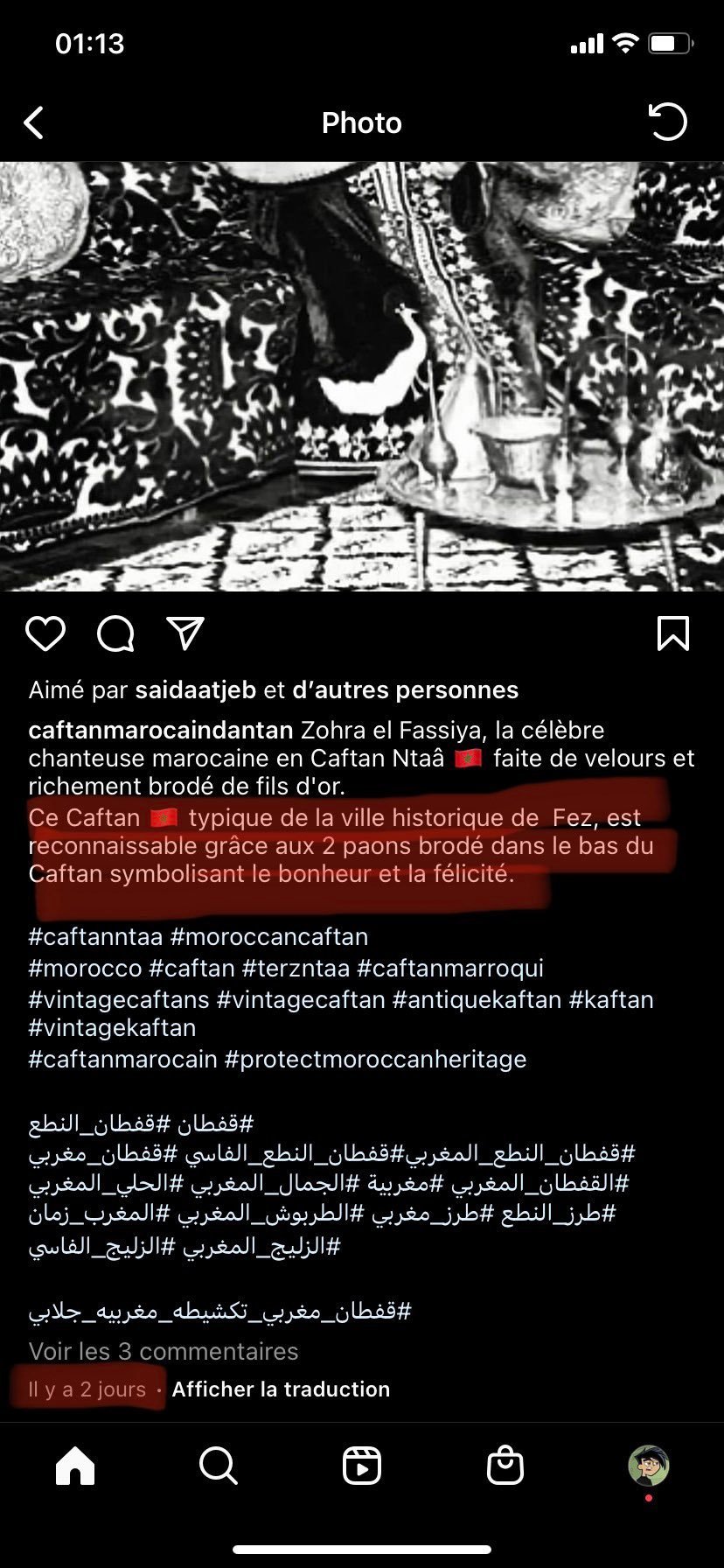Screen dimensions: 724x1568
Task: Open Home tab in bottom bar
Action: point(75,1465)
